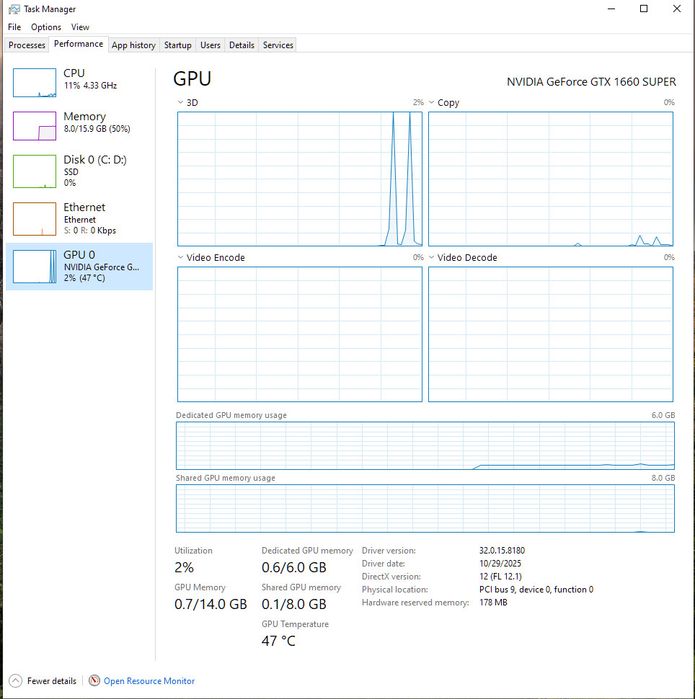Go to the Users tab
The height and width of the screenshot is (699, 695).
pos(210,45)
